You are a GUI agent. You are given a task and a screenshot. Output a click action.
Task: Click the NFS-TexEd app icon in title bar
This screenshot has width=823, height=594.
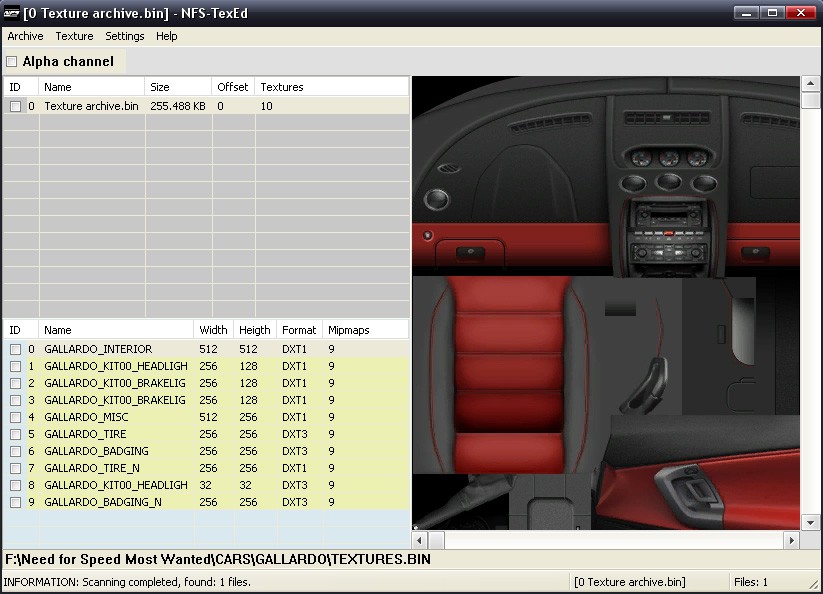click(x=12, y=13)
